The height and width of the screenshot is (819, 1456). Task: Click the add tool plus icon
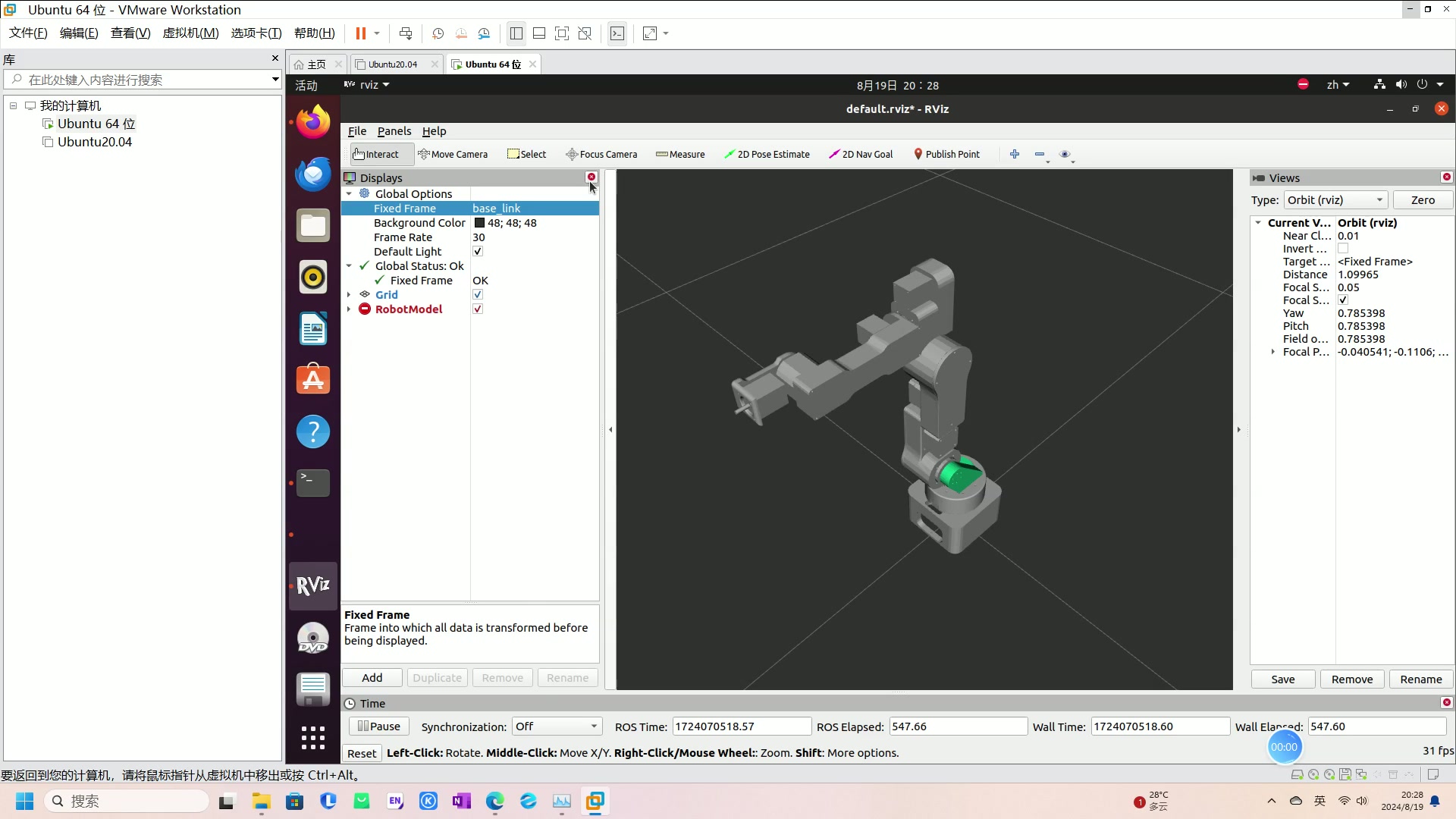[x=1015, y=154]
